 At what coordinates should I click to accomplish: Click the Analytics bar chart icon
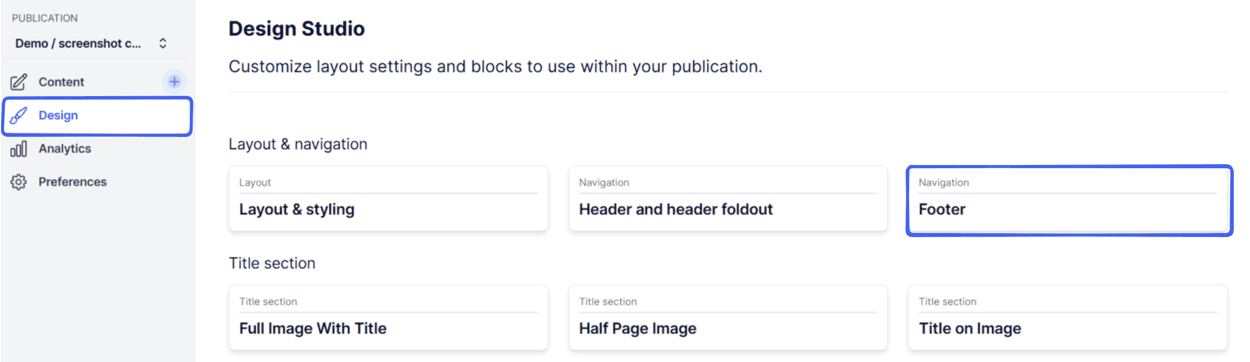pos(18,149)
